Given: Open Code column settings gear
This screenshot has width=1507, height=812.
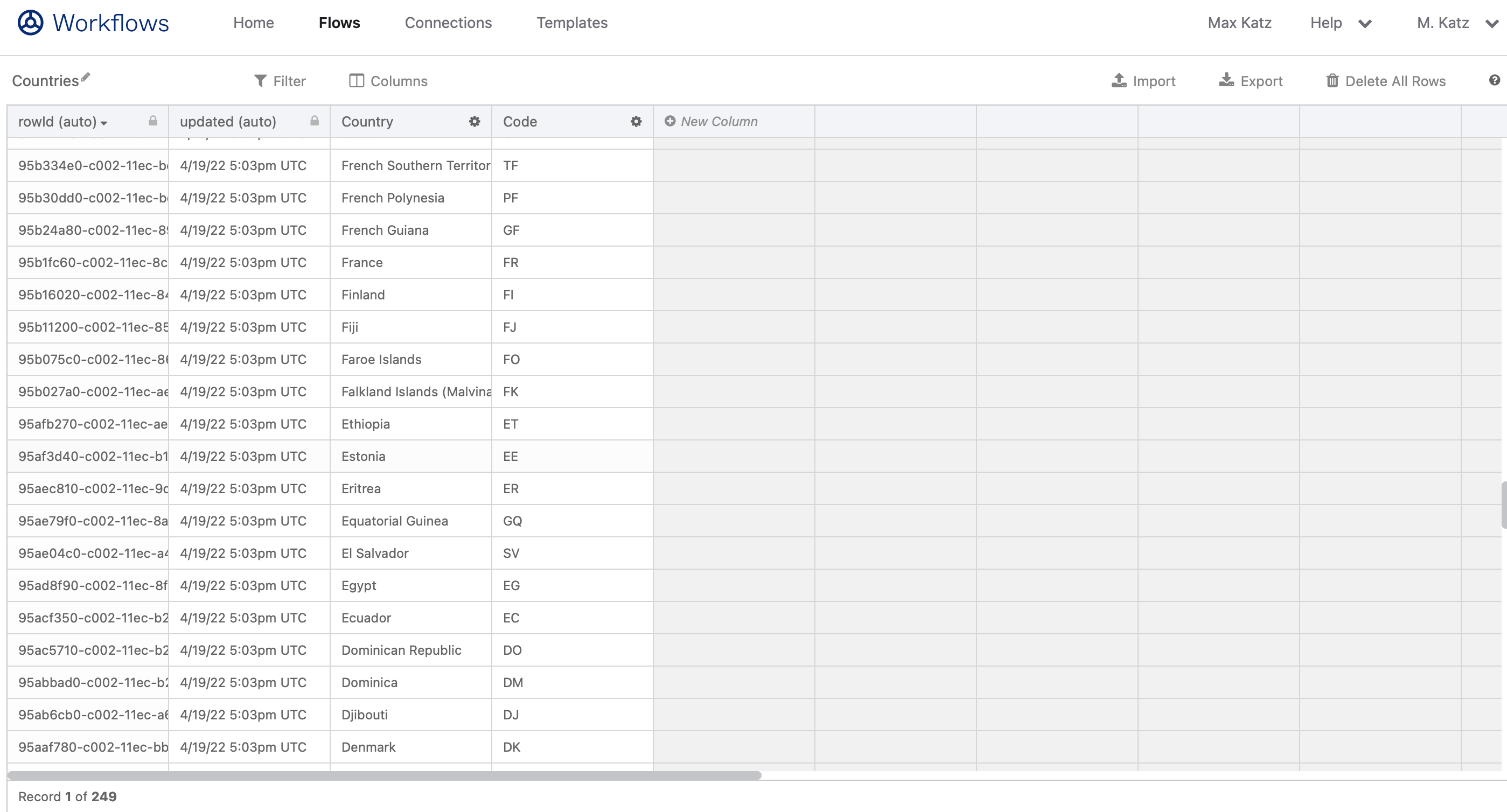Looking at the screenshot, I should tap(636, 121).
